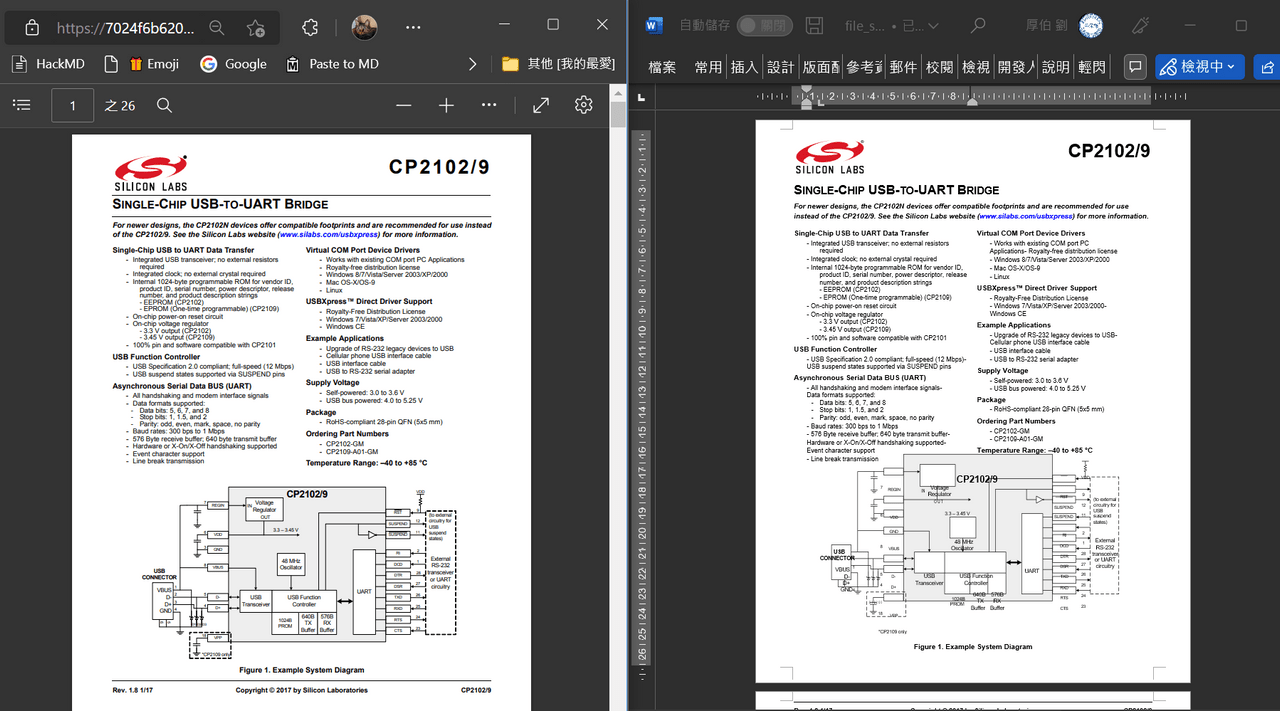Open the 檔案 tab in Word

pos(662,67)
